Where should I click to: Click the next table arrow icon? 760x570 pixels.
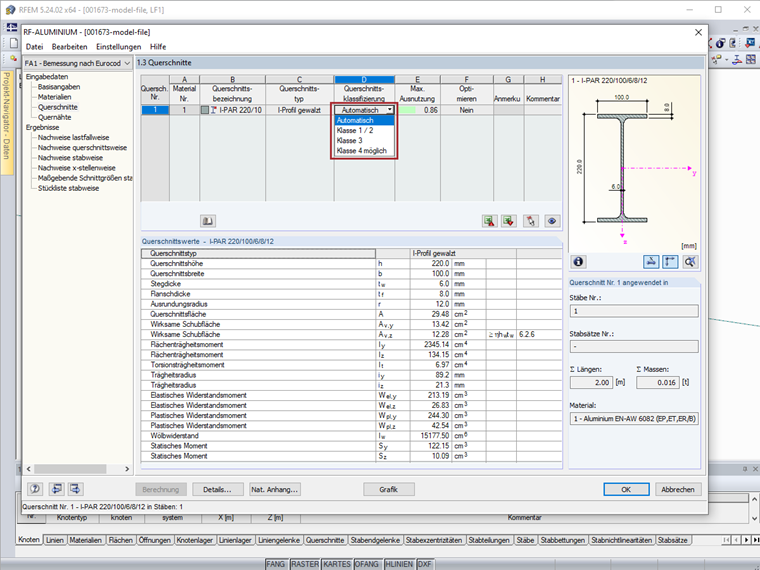tap(76, 489)
